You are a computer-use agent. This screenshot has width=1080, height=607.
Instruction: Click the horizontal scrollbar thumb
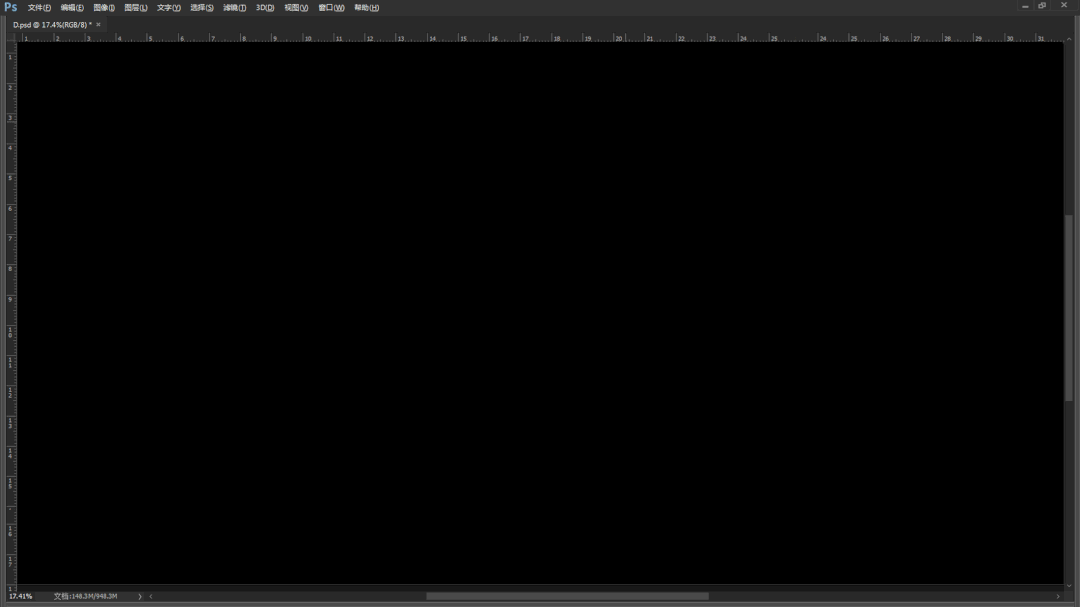coord(567,596)
